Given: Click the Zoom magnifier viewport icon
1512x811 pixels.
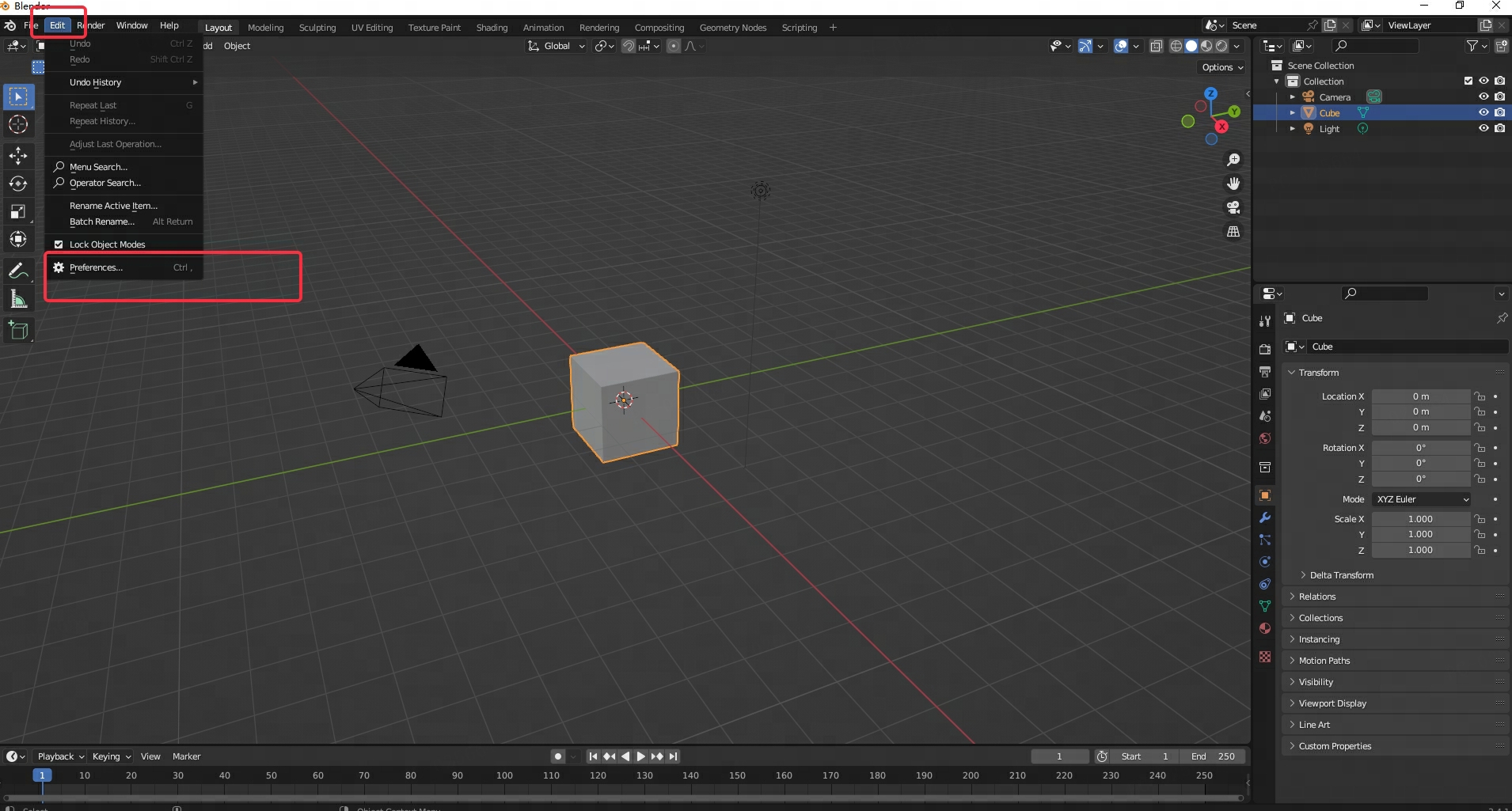Looking at the screenshot, I should pyautogui.click(x=1233, y=160).
